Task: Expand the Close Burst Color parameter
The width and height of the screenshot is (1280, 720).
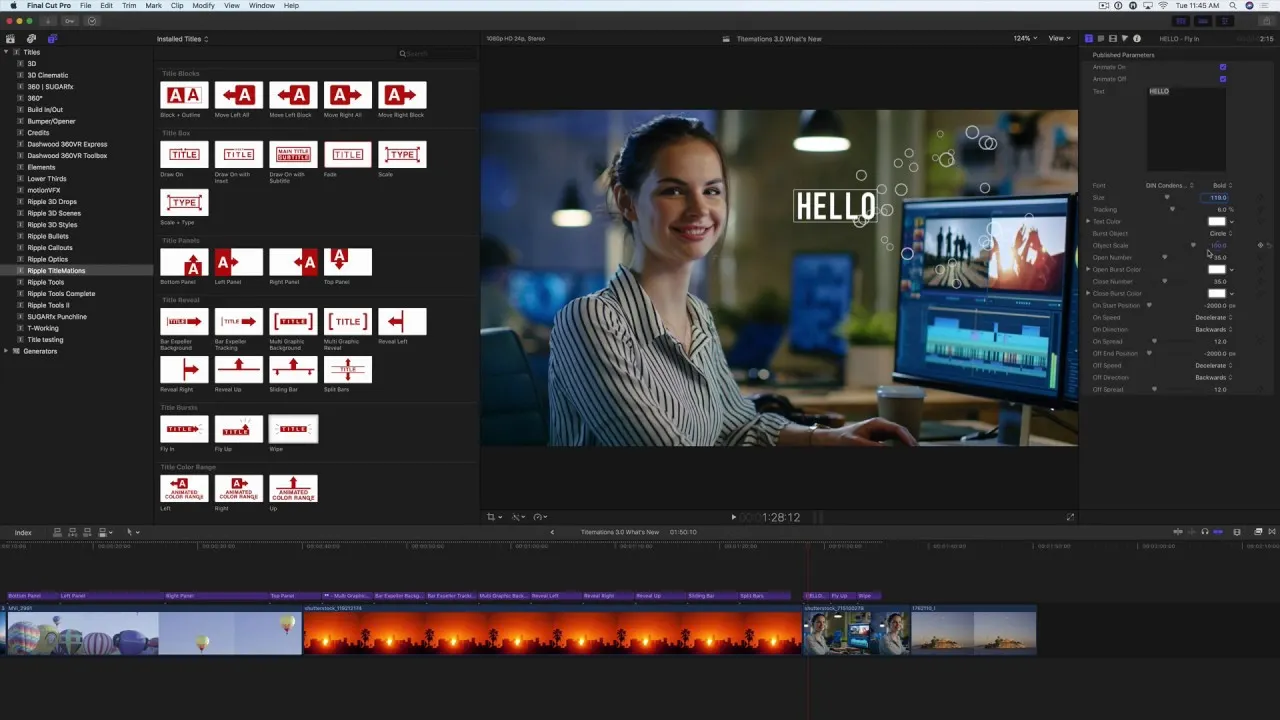Action: point(1088,293)
